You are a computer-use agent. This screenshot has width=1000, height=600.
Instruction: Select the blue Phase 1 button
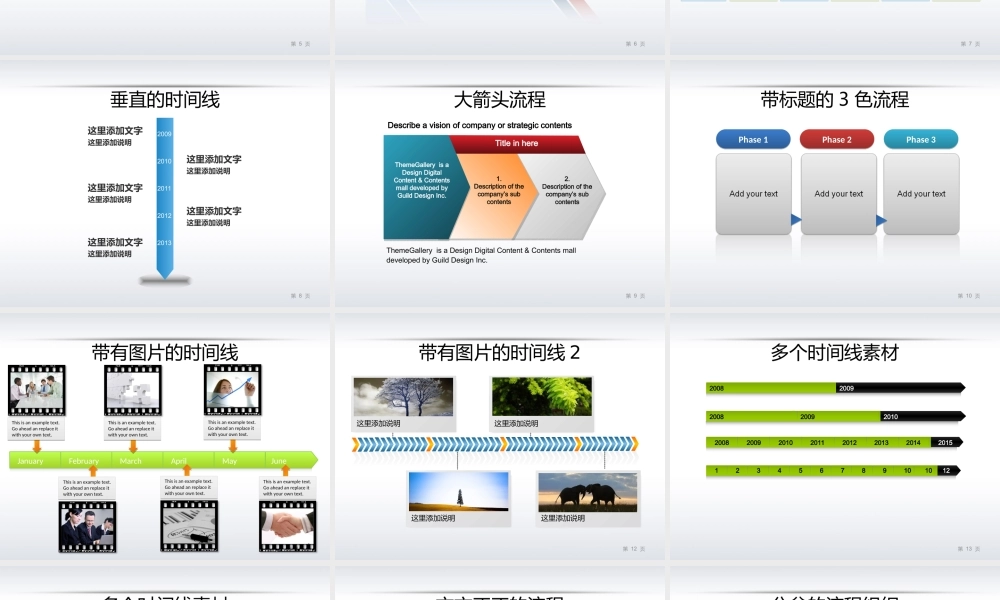(753, 139)
